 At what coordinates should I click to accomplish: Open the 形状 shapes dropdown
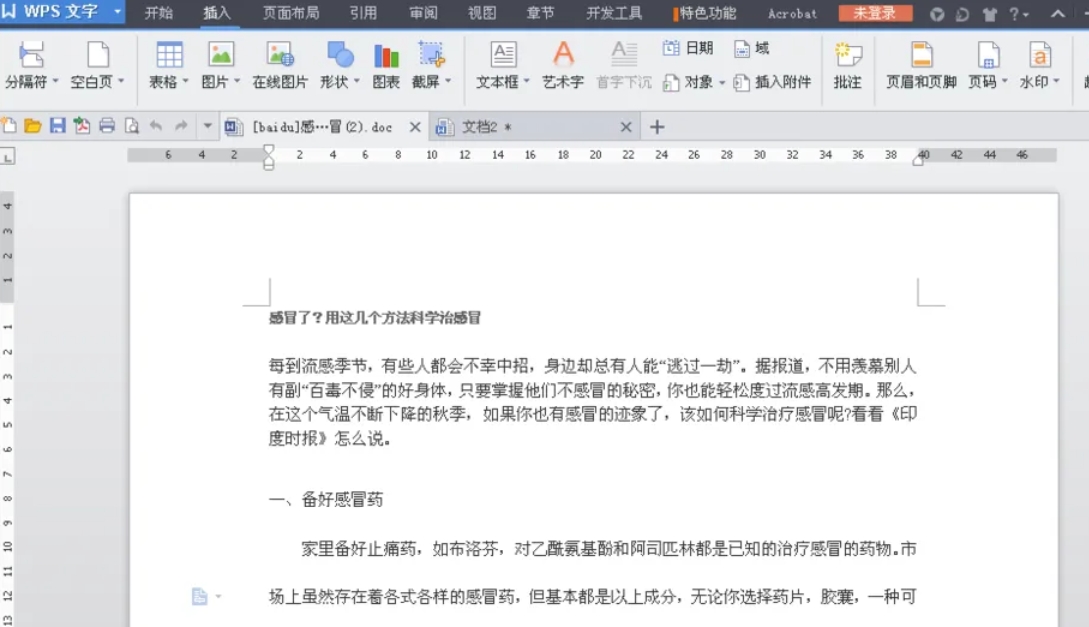pyautogui.click(x=340, y=65)
